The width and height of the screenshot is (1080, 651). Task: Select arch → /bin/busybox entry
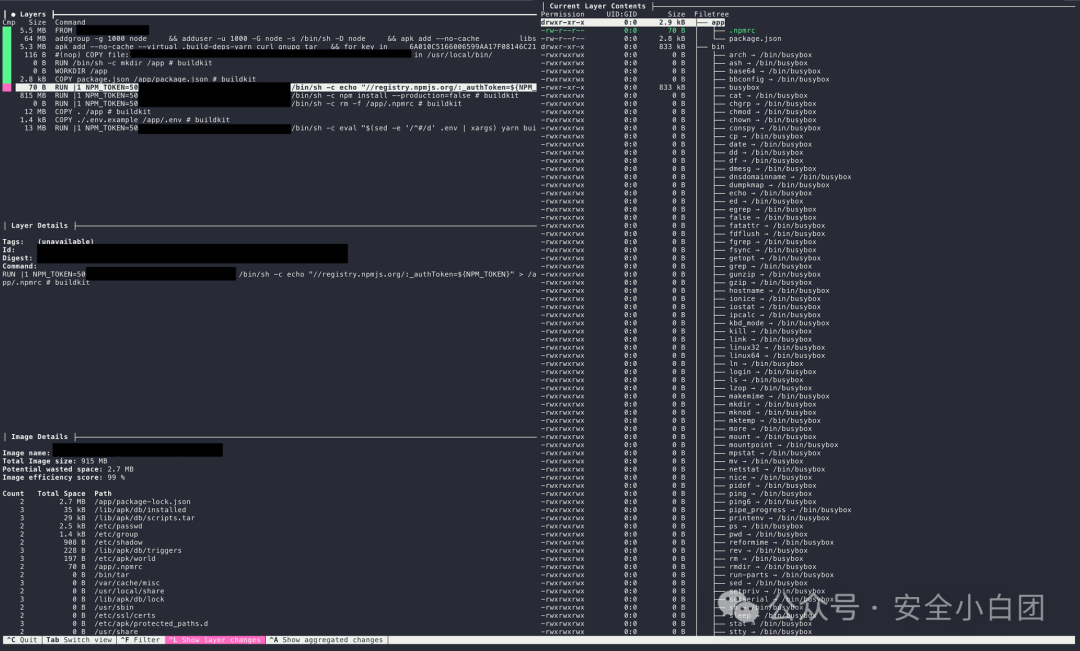(x=770, y=55)
